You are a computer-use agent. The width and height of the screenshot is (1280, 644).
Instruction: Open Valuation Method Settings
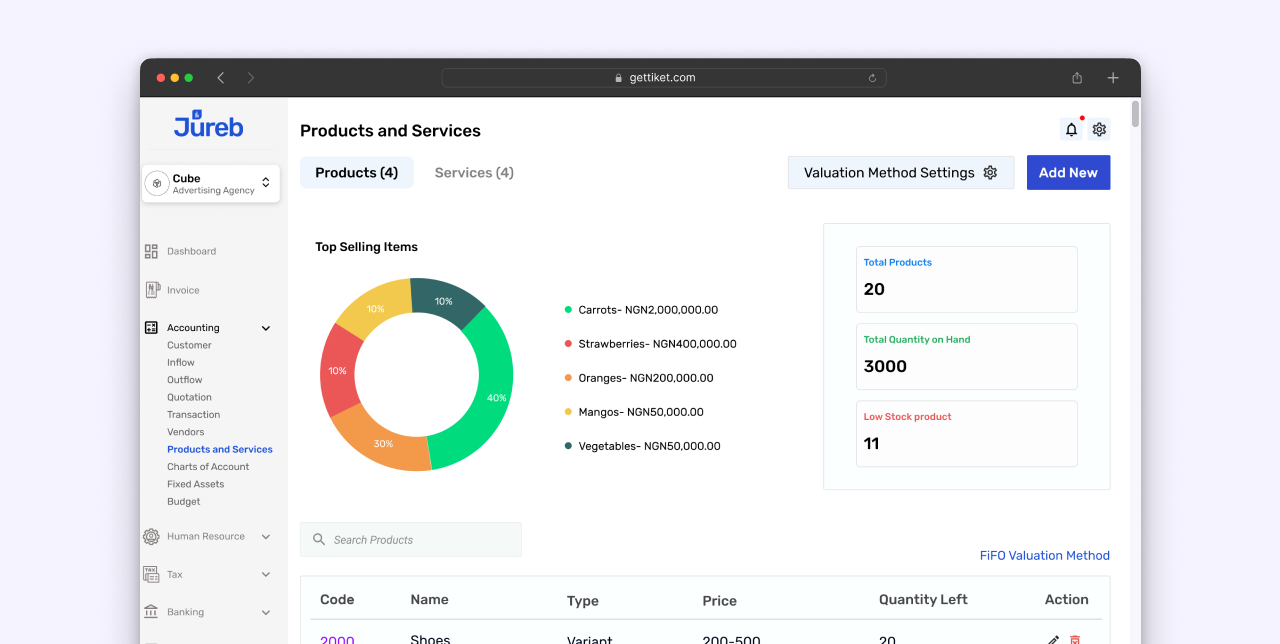900,173
